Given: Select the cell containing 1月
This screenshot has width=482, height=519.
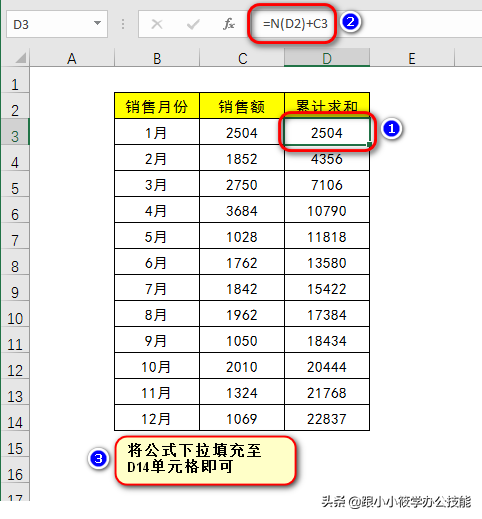Looking at the screenshot, I should coord(157,132).
